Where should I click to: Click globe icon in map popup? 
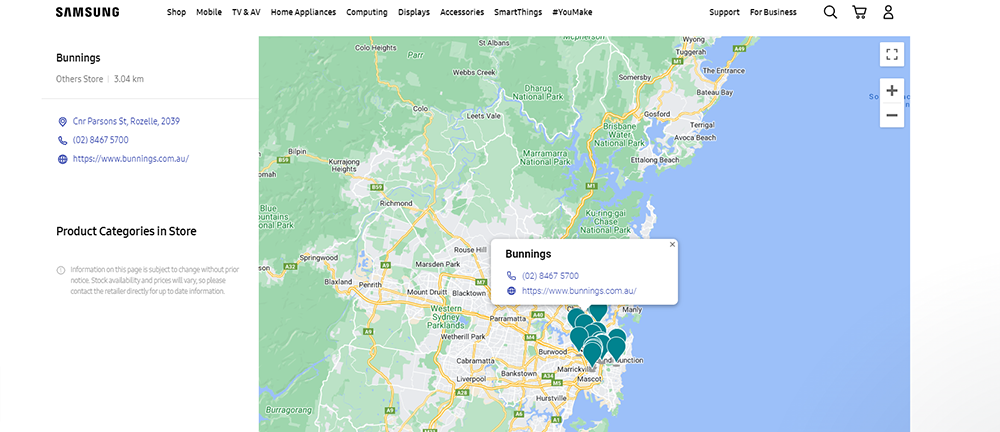(511, 291)
